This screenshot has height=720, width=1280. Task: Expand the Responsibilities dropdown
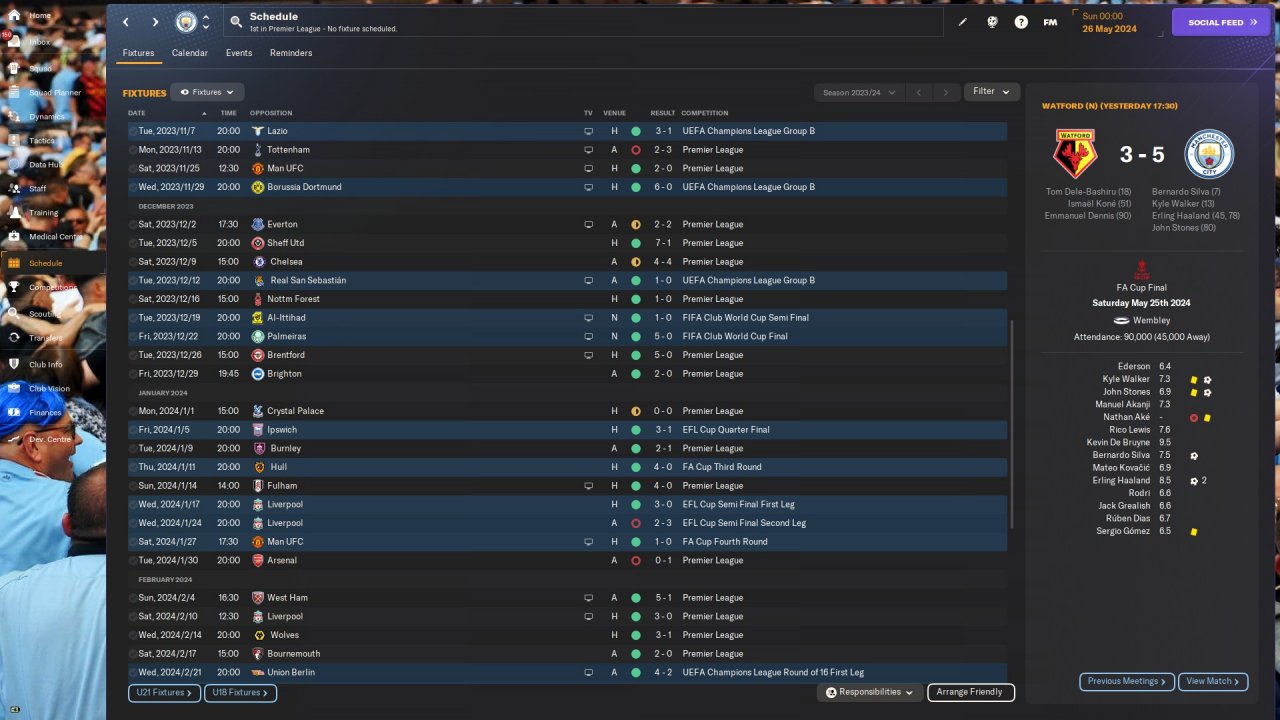coord(870,692)
